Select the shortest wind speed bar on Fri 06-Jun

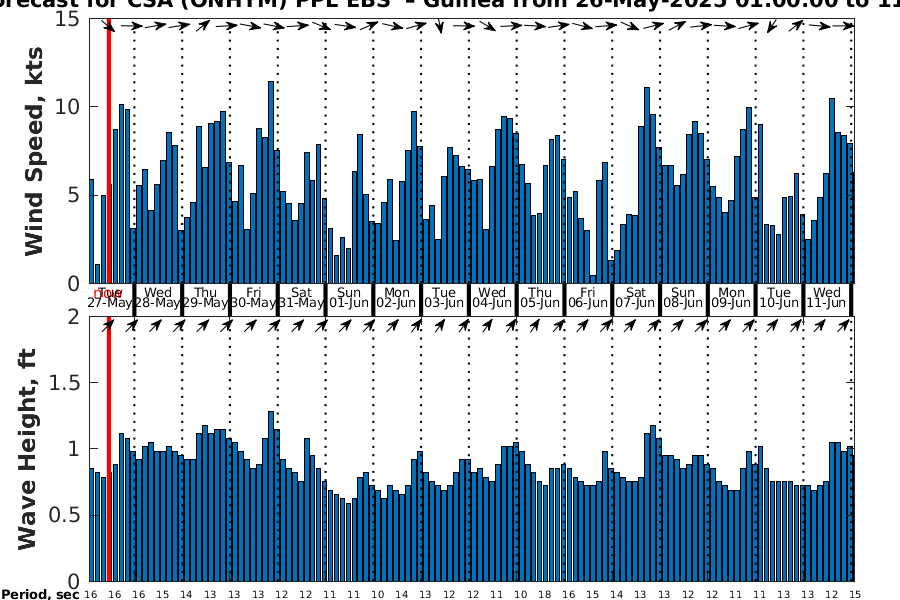pyautogui.click(x=593, y=279)
